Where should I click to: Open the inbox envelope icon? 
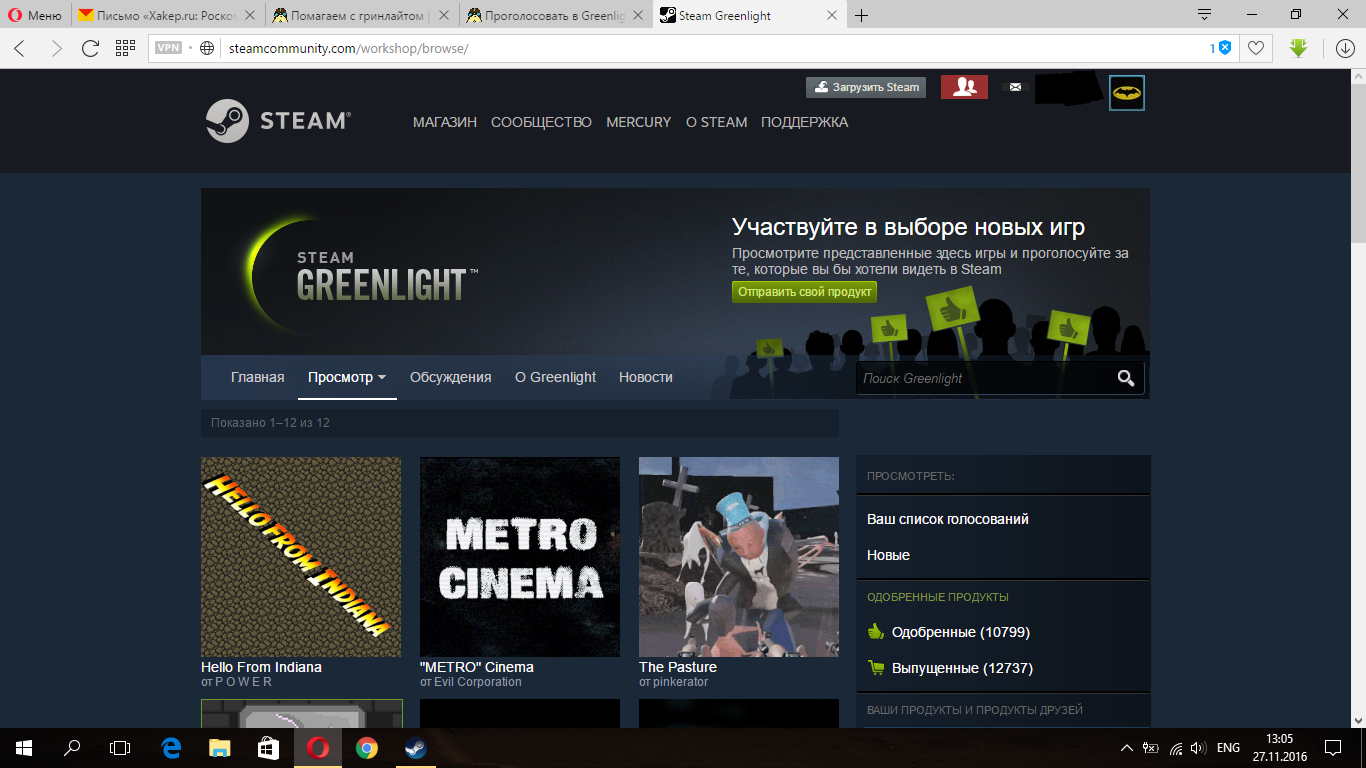[x=1016, y=87]
